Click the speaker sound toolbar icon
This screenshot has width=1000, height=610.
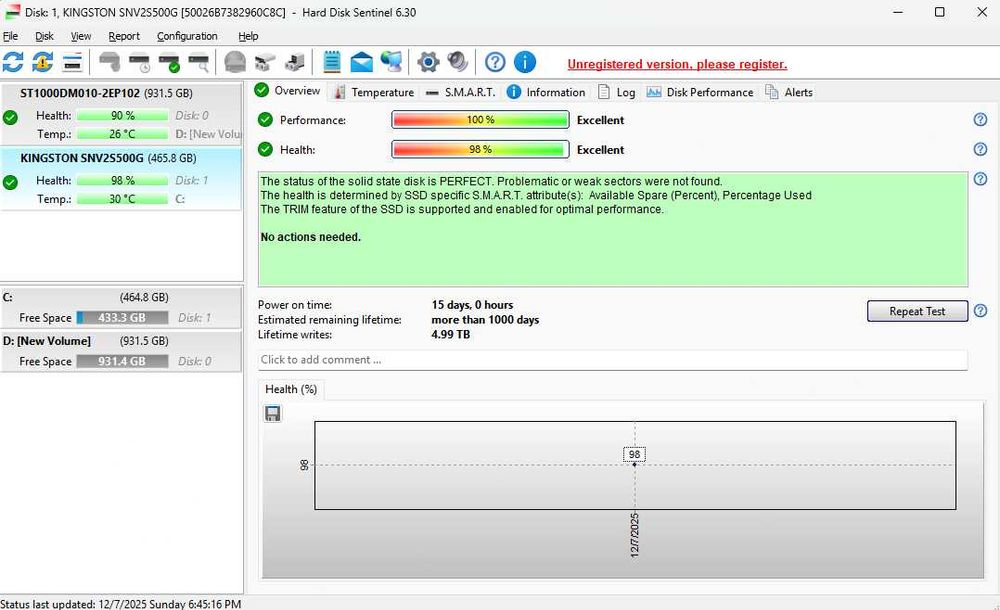[x=457, y=62]
